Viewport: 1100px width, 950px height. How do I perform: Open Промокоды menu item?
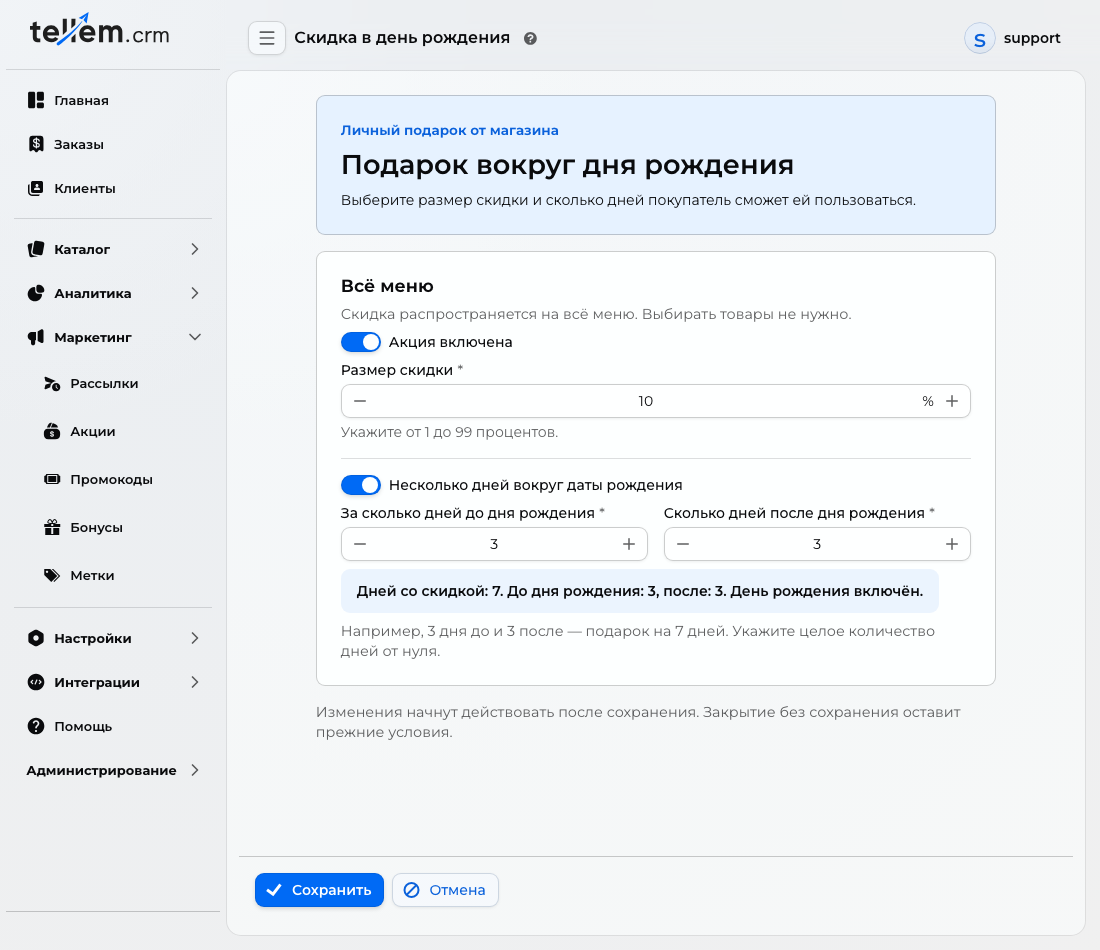[x=113, y=479]
